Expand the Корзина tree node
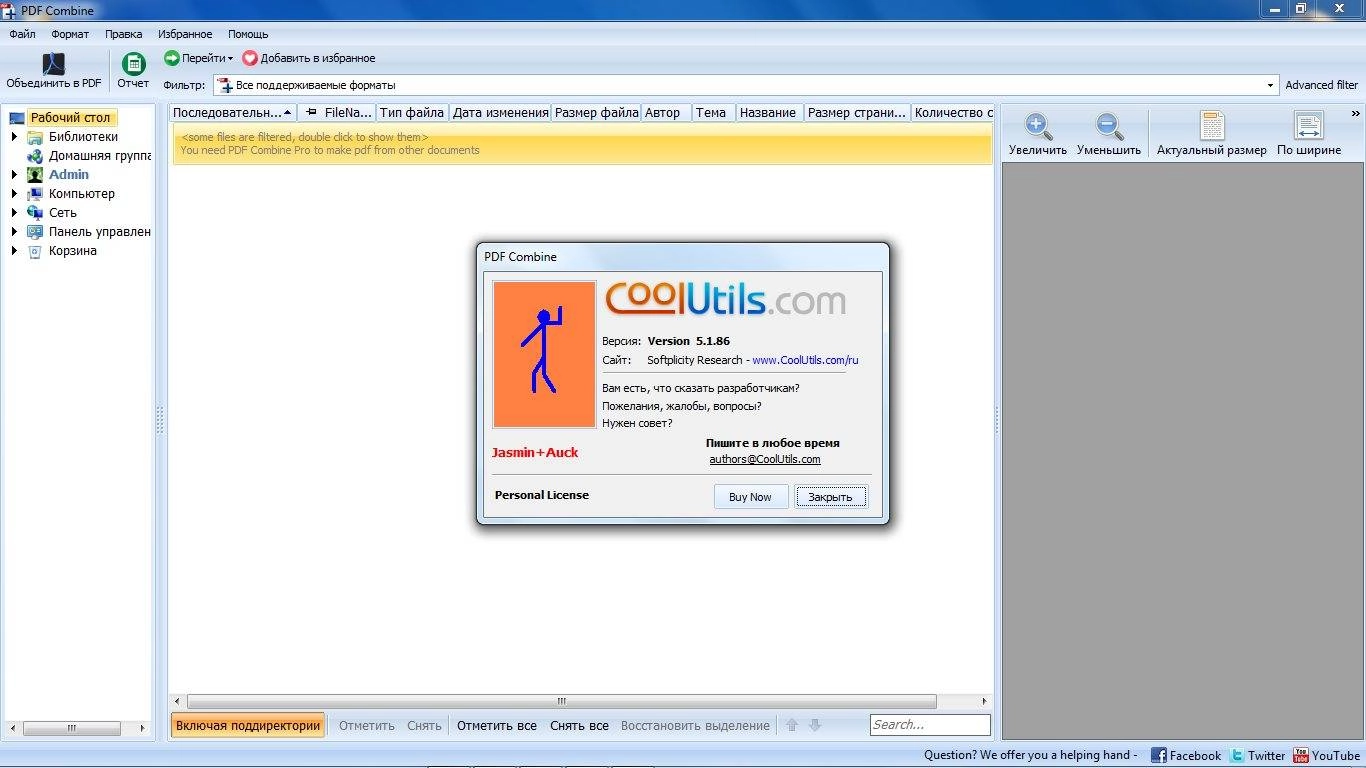The image size is (1366, 768). (14, 251)
